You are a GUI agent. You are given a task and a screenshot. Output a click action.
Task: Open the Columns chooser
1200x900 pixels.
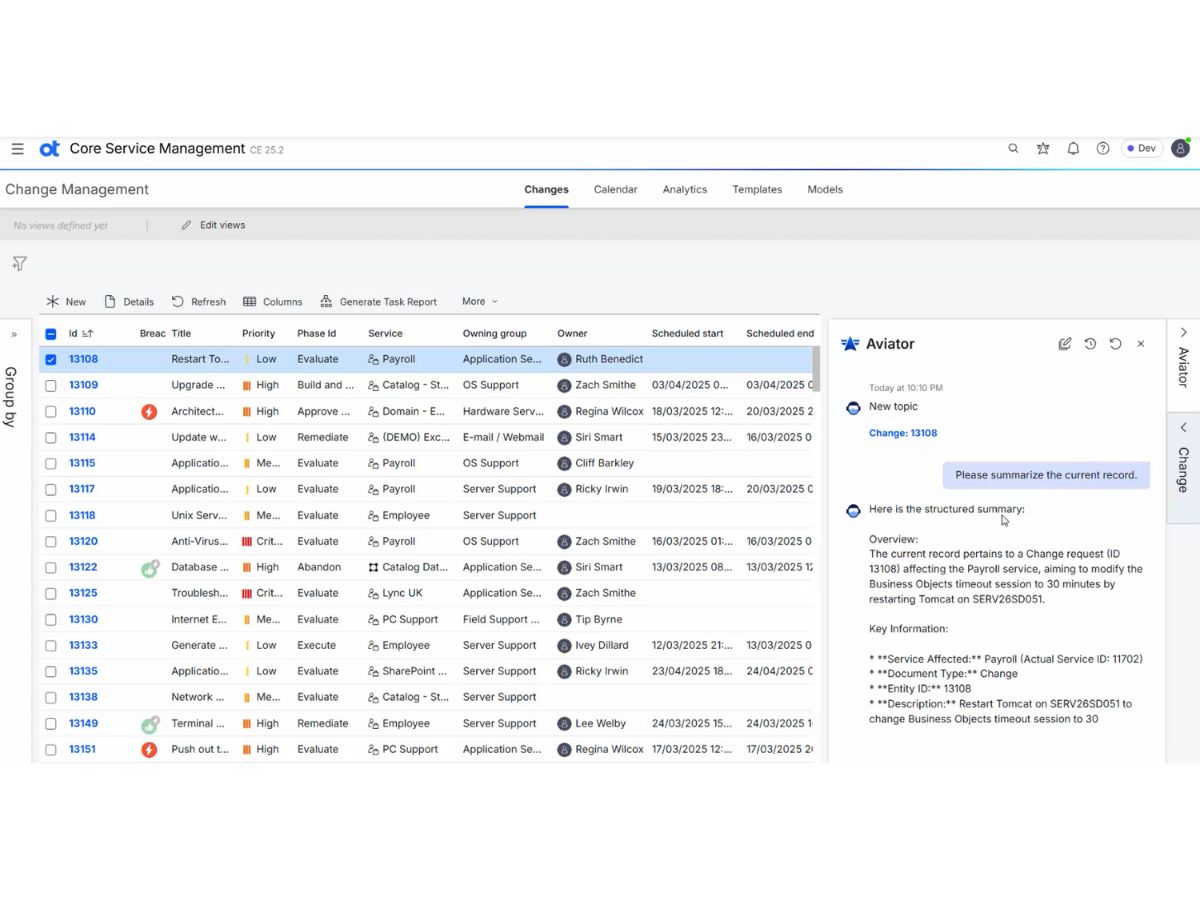click(272, 301)
